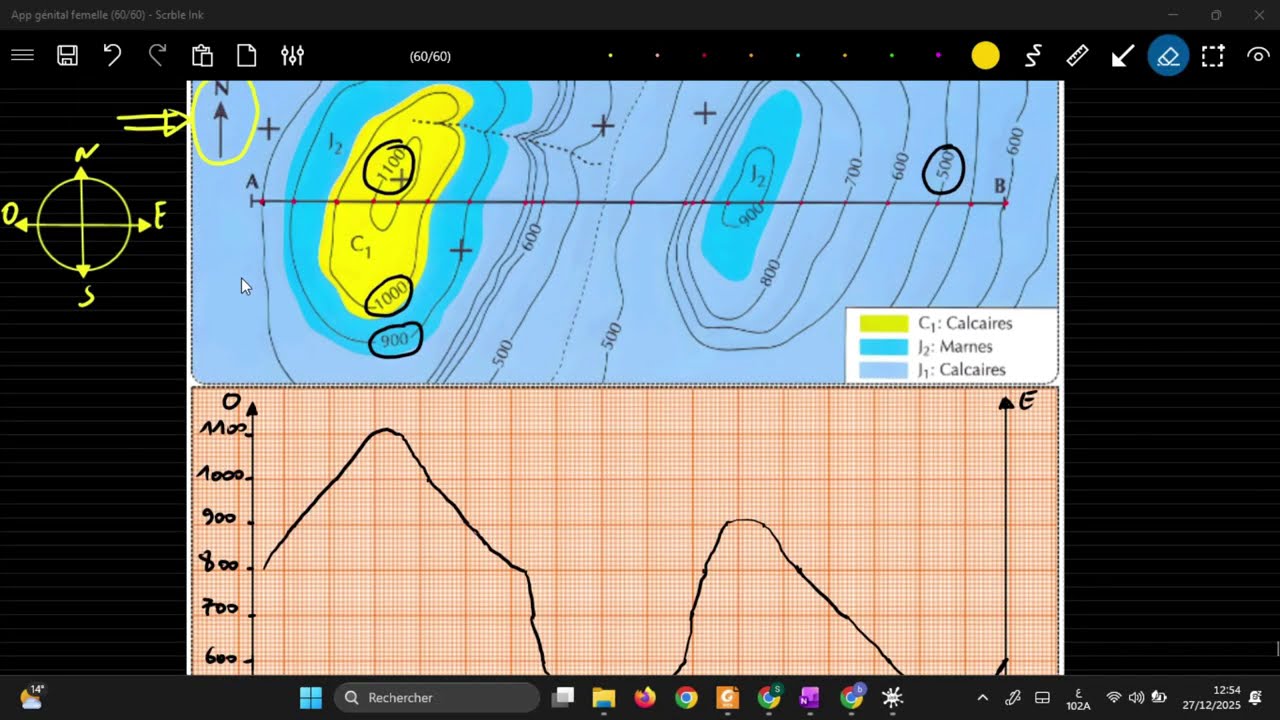The height and width of the screenshot is (720, 1280).
Task: Open Chrome icon without a profile badge
Action: (x=686, y=697)
